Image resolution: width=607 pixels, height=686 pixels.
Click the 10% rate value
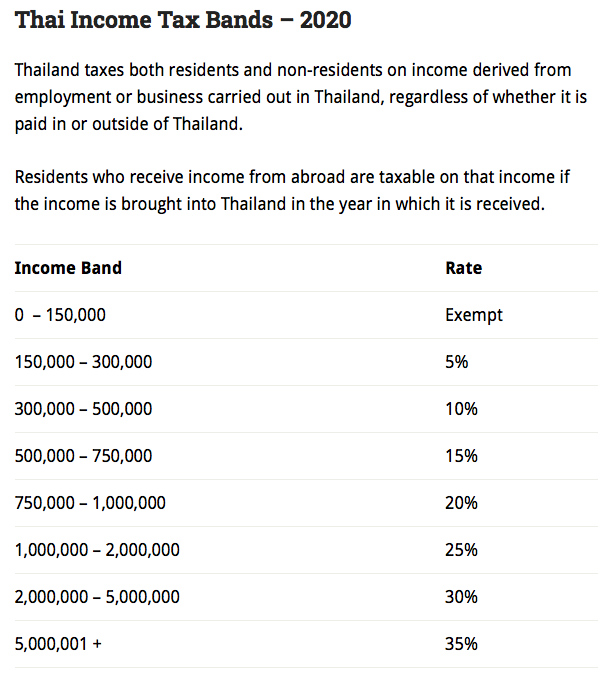(461, 409)
